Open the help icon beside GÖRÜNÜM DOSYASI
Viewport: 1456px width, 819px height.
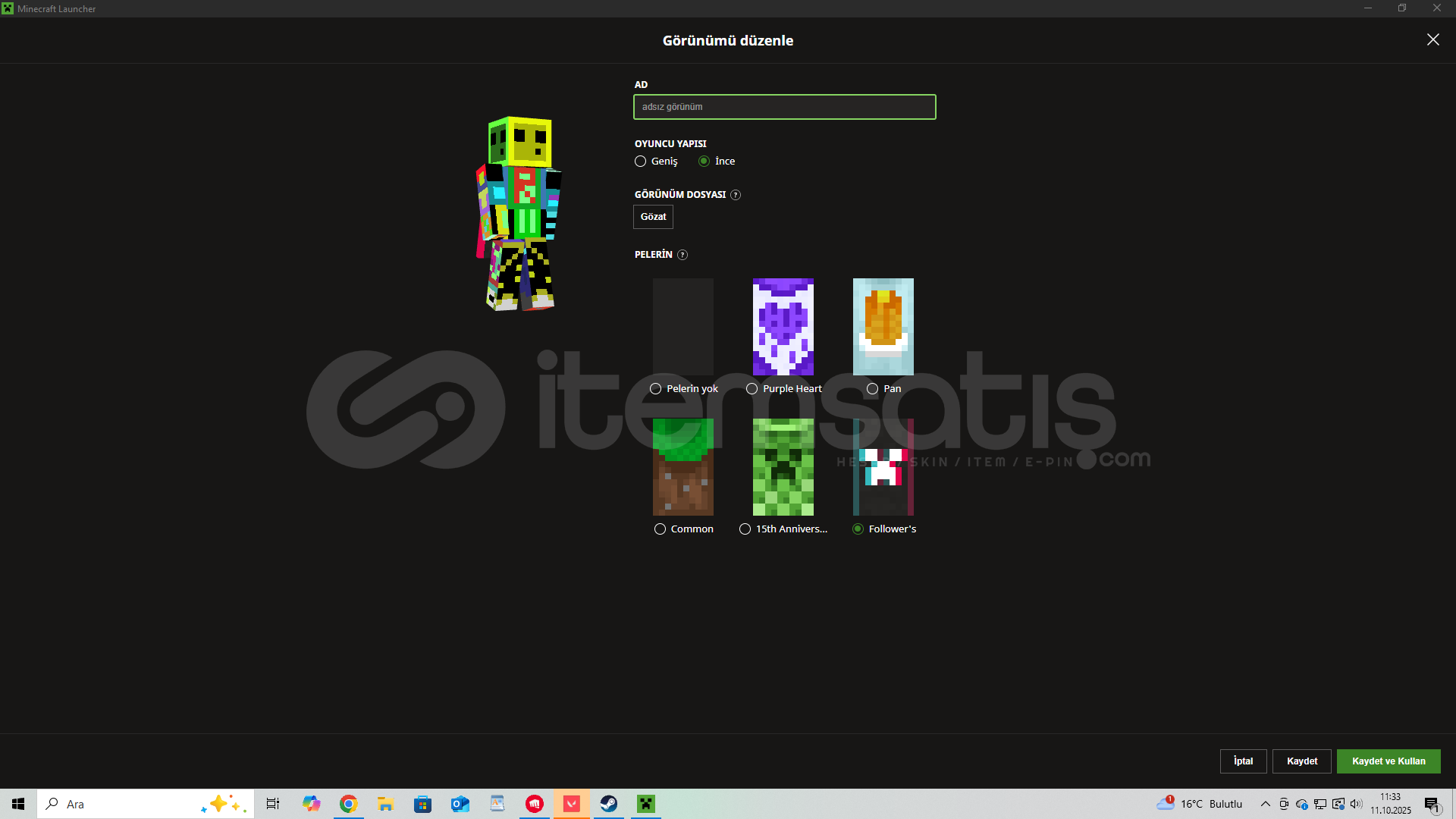(x=735, y=195)
